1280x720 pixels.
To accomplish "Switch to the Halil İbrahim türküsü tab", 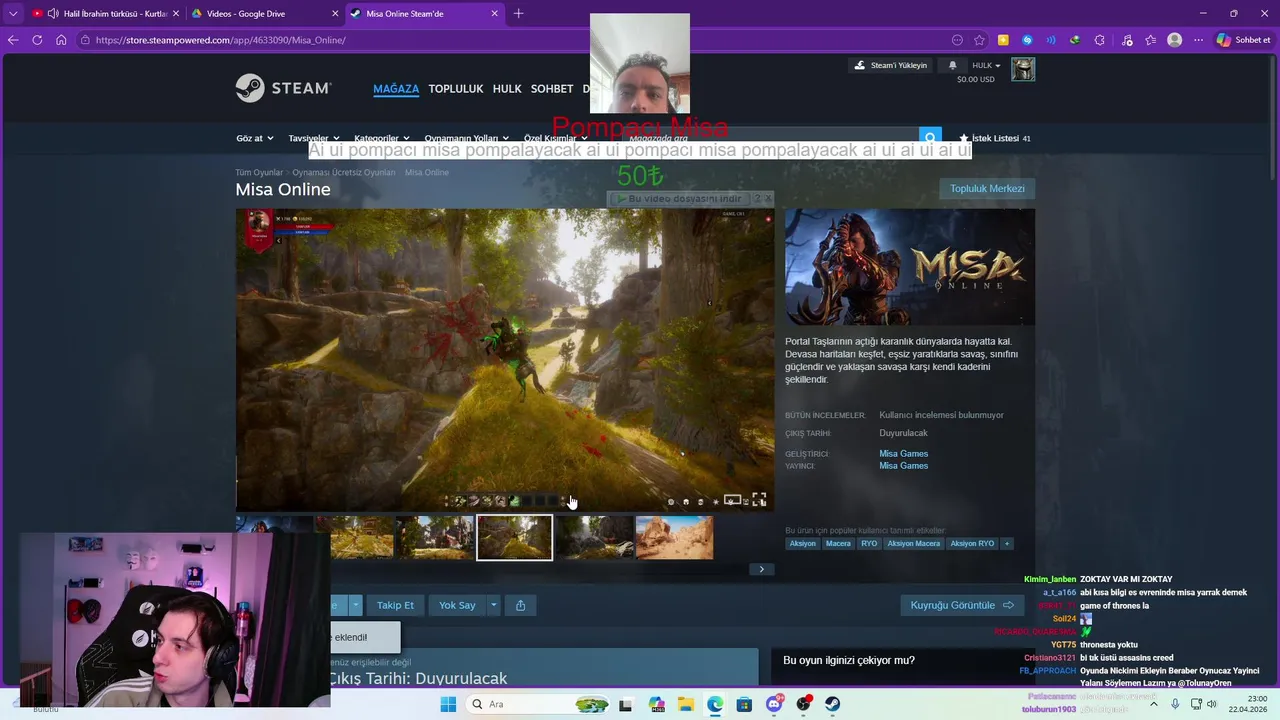I will point(105,14).
